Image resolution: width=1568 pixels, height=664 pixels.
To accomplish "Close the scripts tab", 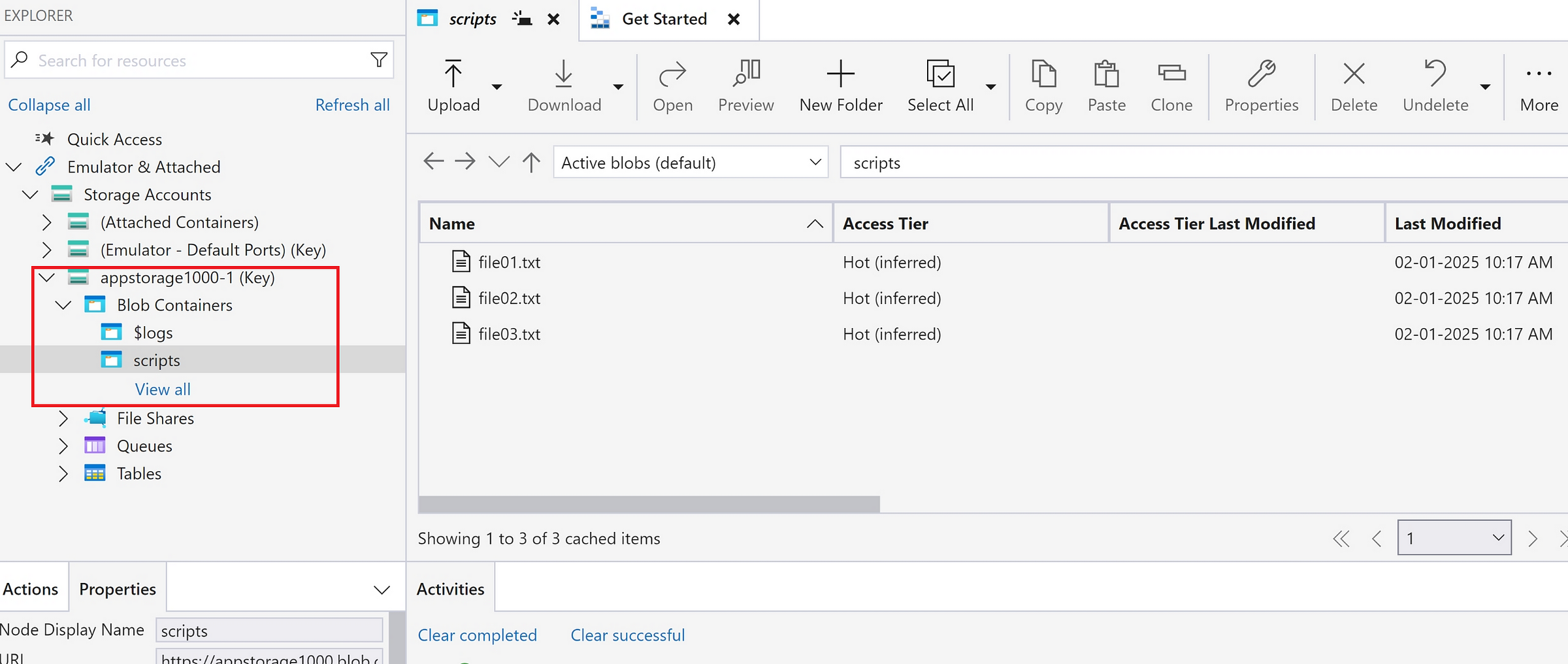I will click(x=553, y=19).
